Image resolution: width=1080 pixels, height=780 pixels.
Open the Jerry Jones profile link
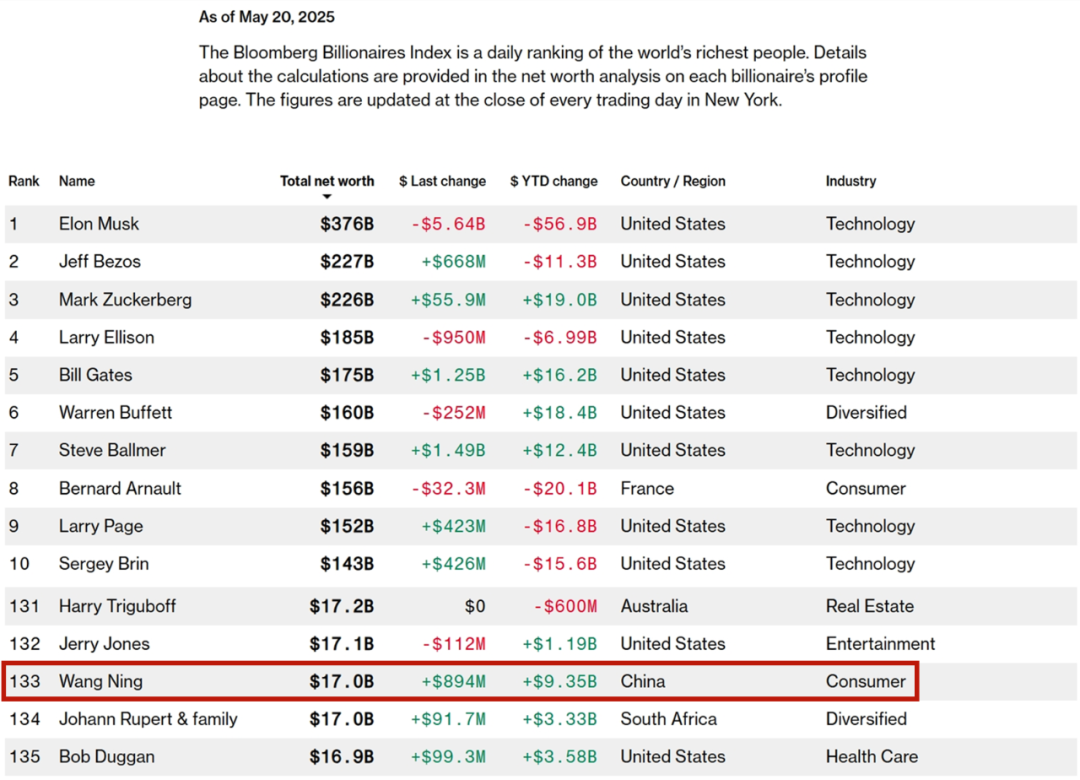pyautogui.click(x=104, y=644)
